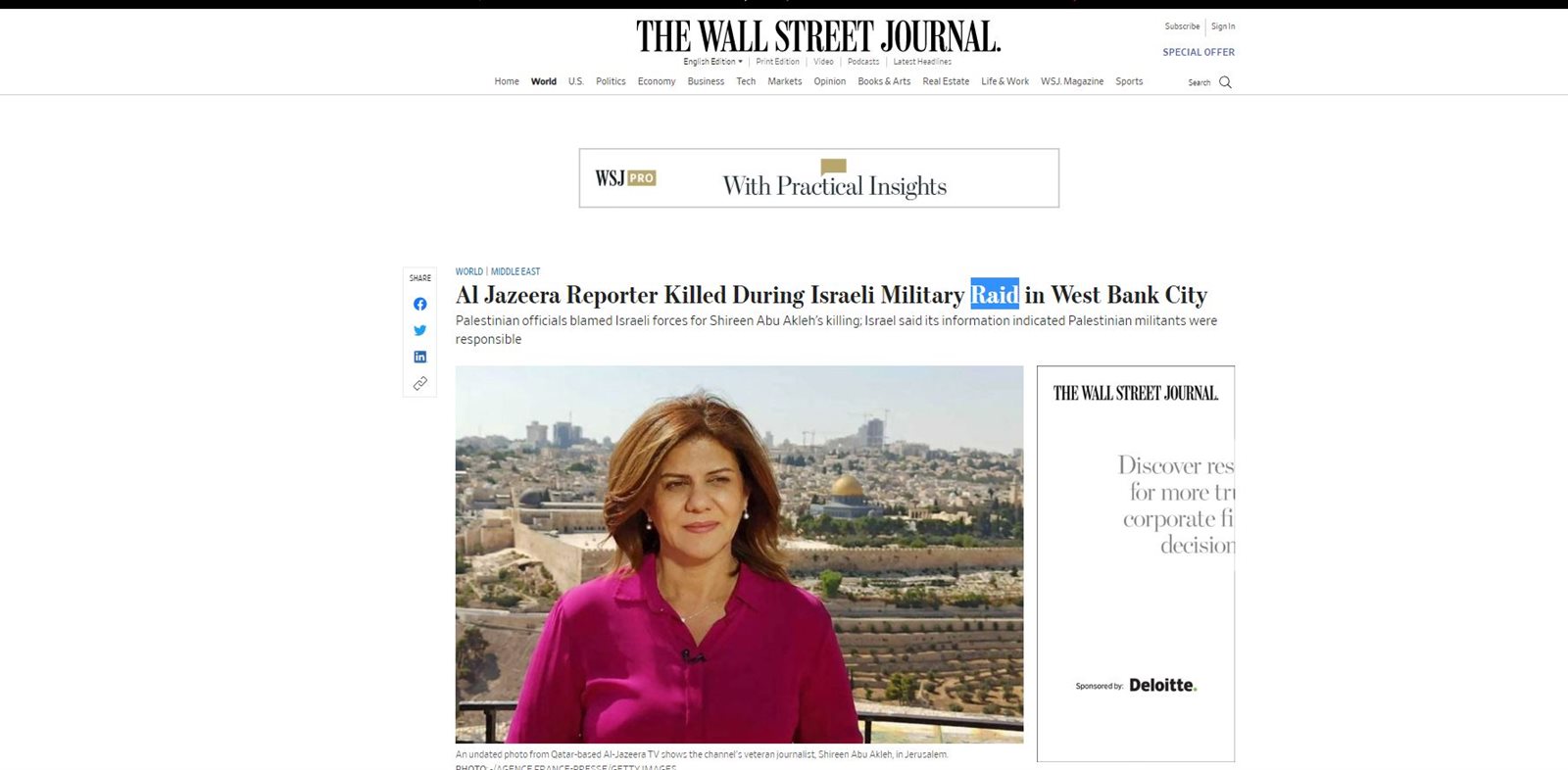This screenshot has height=770, width=1568.
Task: Share article on Twitter
Action: (x=419, y=331)
